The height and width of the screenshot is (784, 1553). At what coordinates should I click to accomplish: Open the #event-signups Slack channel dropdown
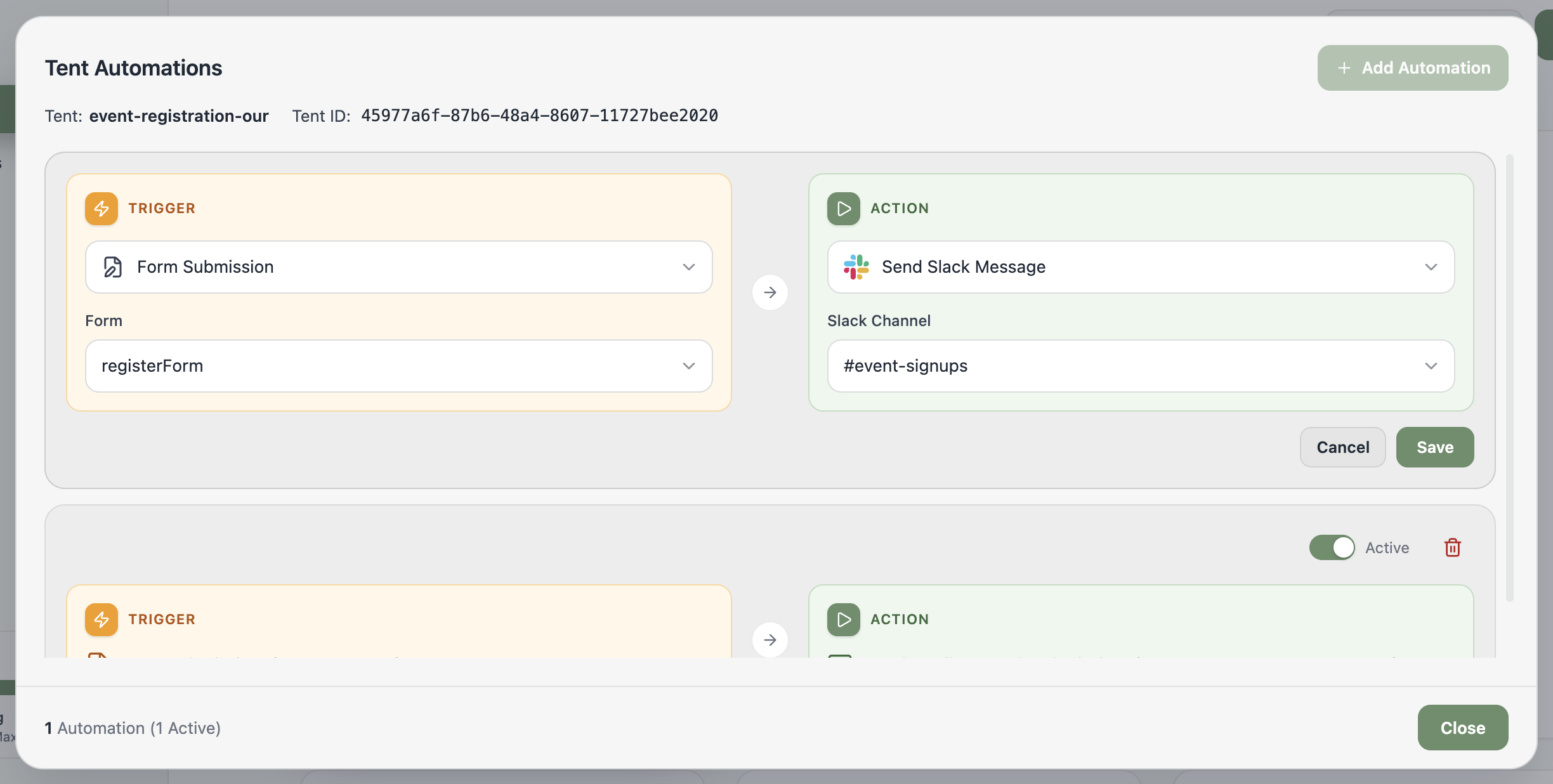click(x=1141, y=366)
